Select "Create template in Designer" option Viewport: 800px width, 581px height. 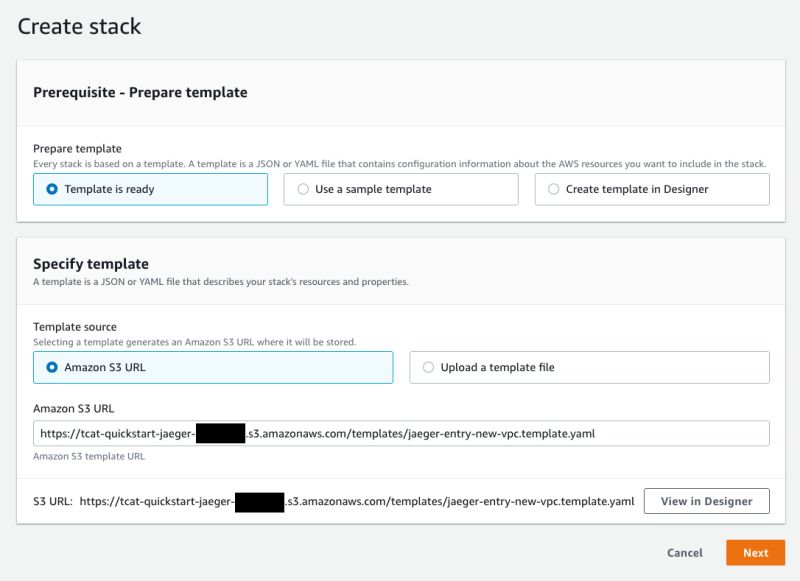pos(555,189)
